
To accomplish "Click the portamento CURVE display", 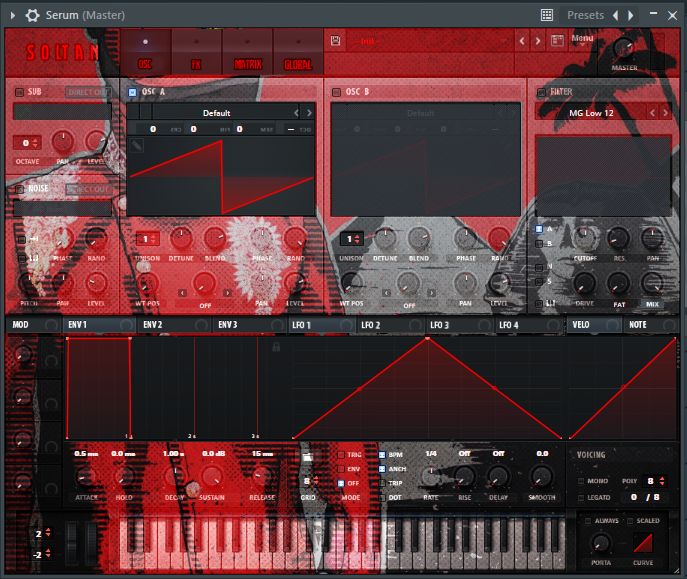I will point(643,543).
